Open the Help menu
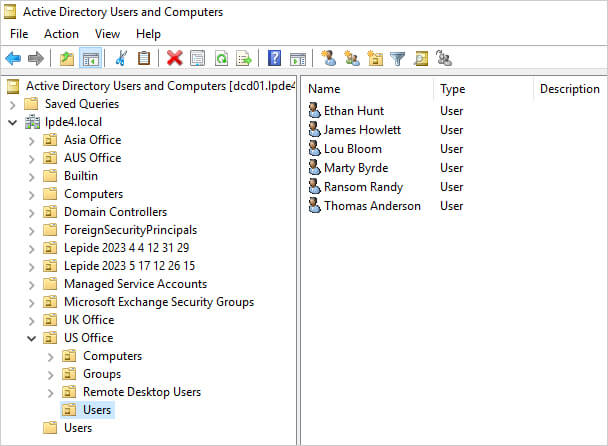Image resolution: width=608 pixels, height=446 pixels. [x=148, y=34]
